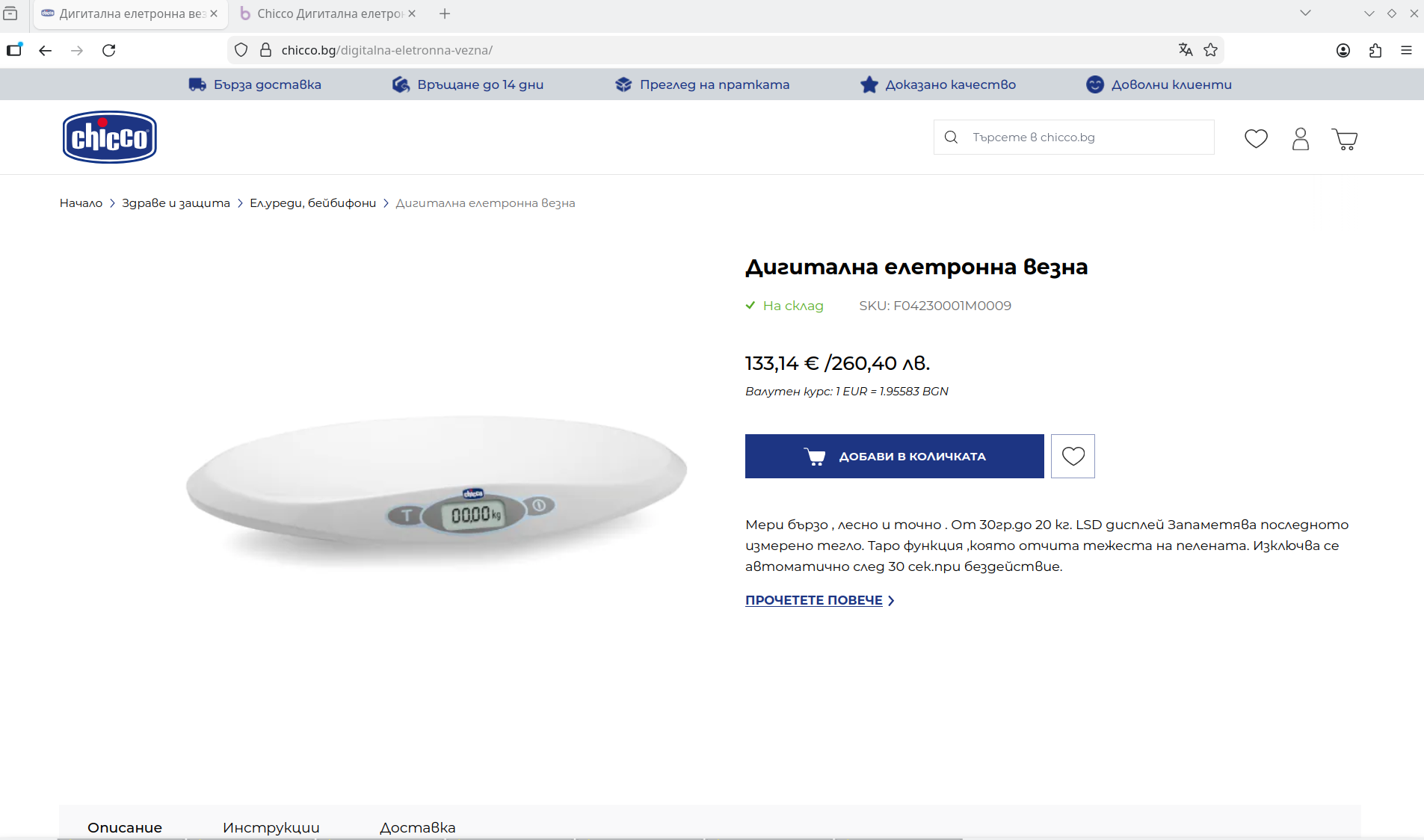This screenshot has width=1424, height=840.
Task: Open the Firefox hamburger menu
Action: pos(1406,50)
